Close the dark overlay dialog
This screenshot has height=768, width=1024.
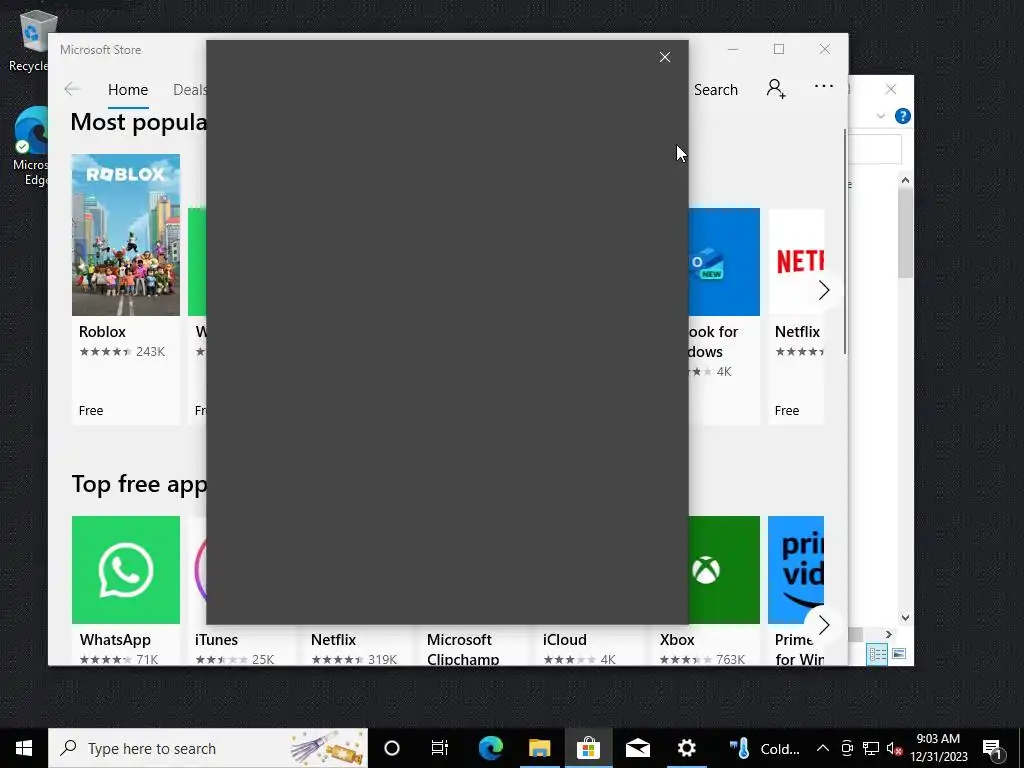pyautogui.click(x=665, y=57)
